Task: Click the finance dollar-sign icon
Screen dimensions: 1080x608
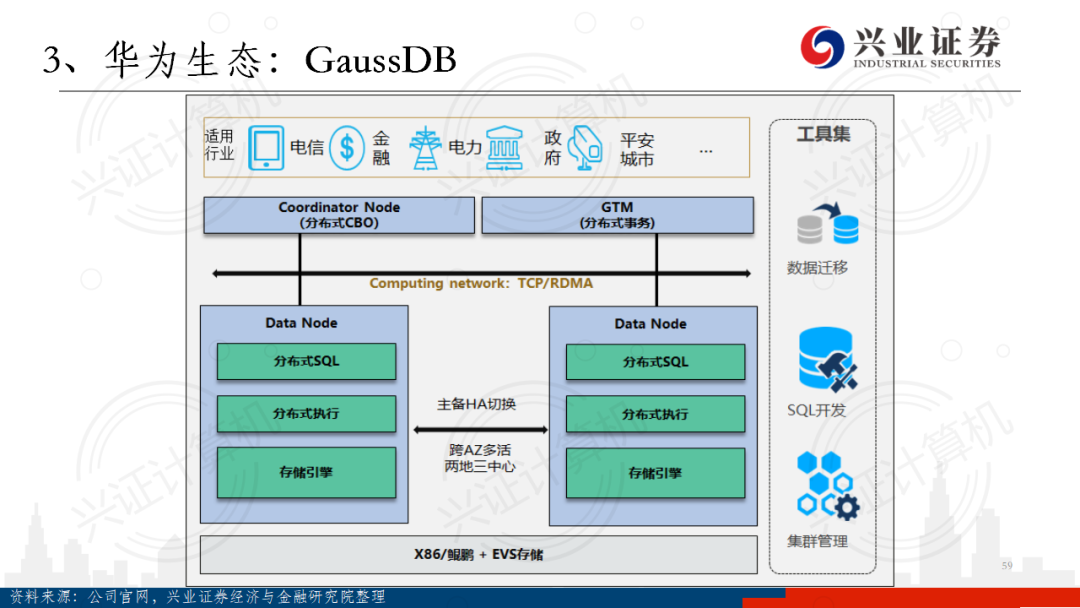Action: [347, 148]
